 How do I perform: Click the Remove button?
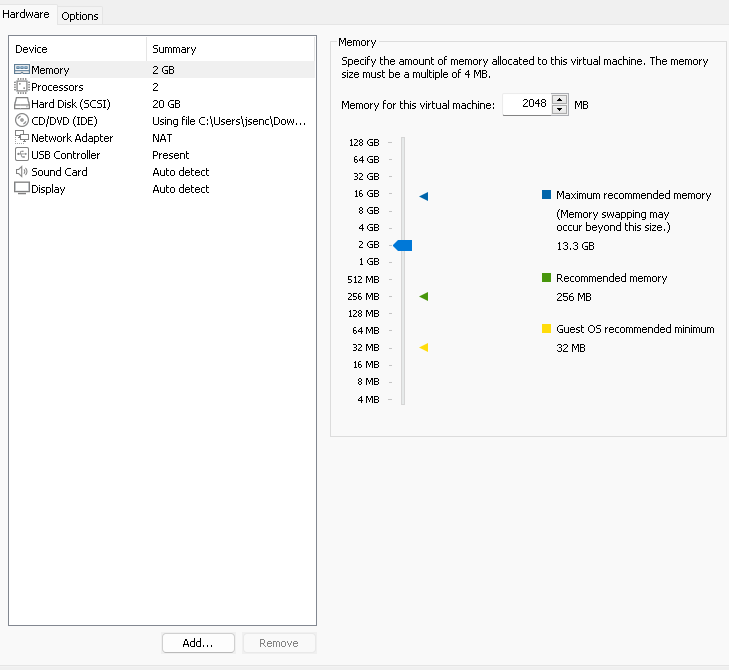coord(279,643)
